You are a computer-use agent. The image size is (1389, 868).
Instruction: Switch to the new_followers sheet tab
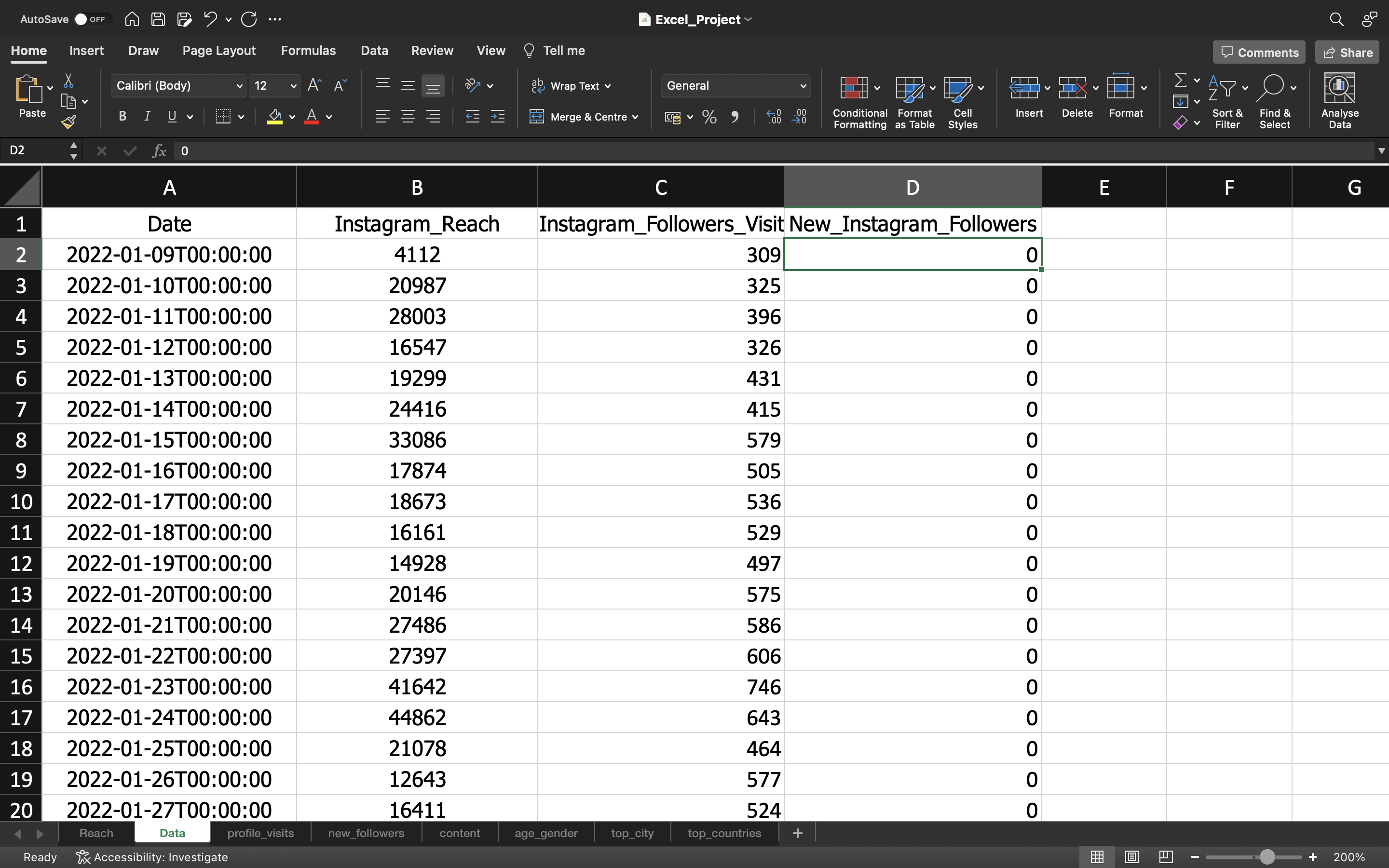click(x=367, y=833)
